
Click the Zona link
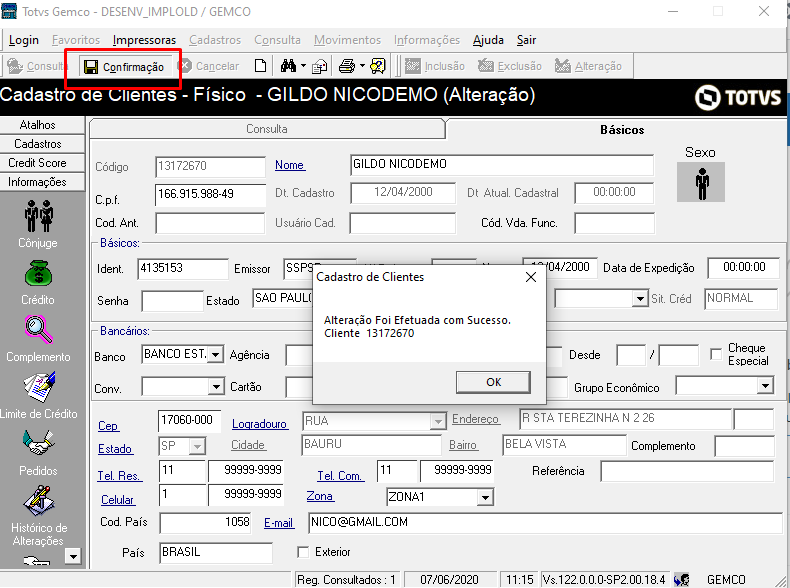[x=320, y=496]
